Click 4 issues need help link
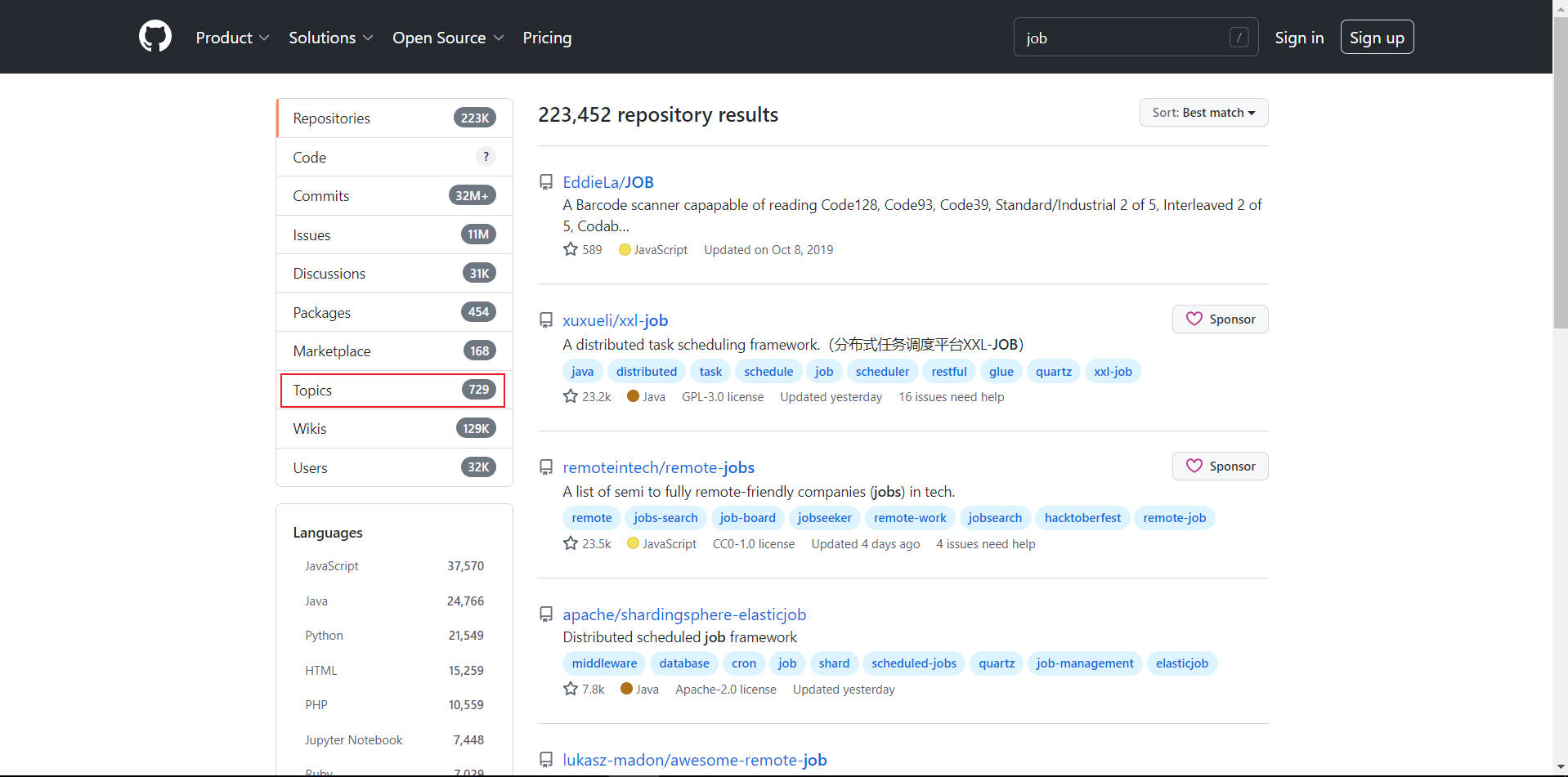The image size is (1568, 777). pyautogui.click(x=985, y=544)
